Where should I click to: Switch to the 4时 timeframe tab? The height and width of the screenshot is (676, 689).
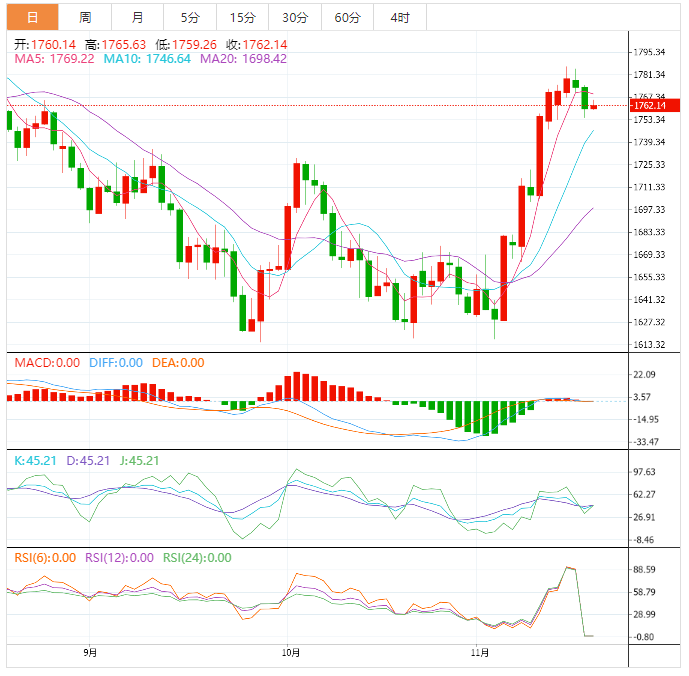coord(400,17)
